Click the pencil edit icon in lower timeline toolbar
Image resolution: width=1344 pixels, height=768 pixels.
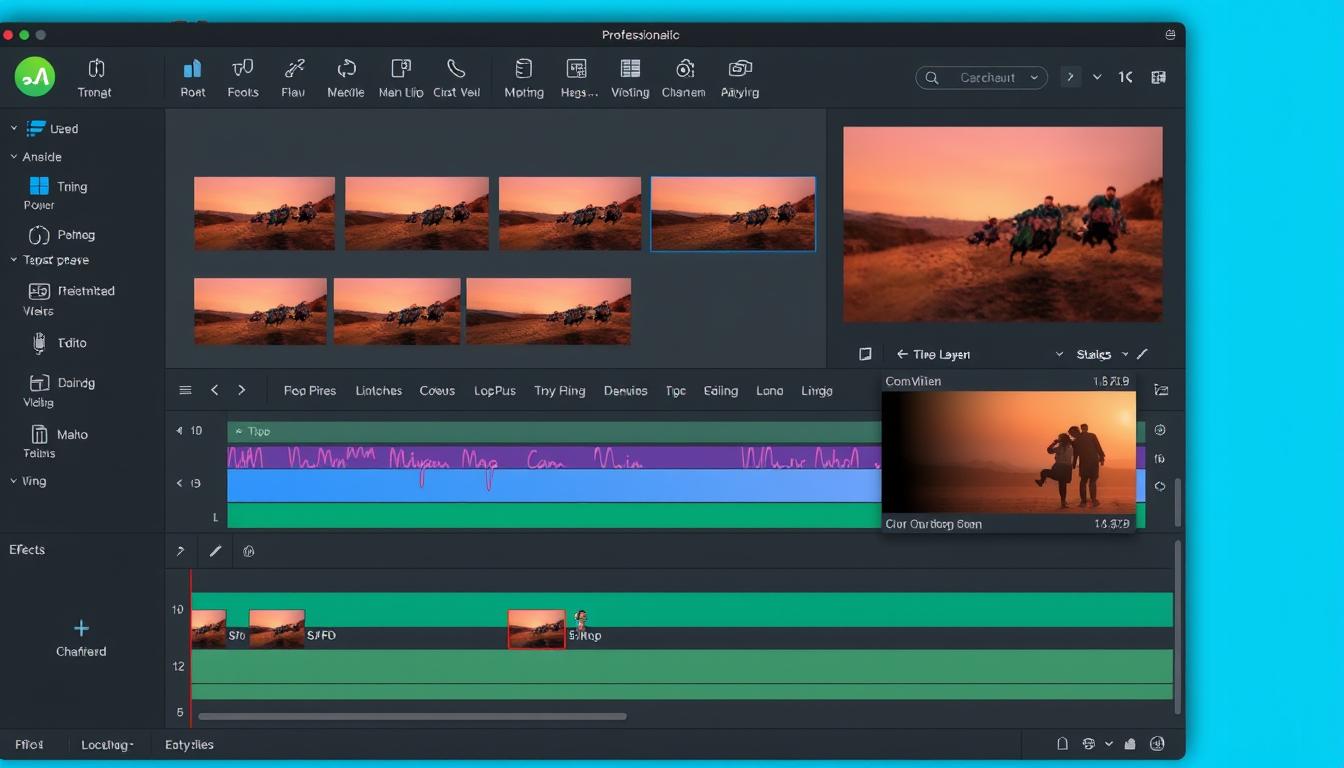tap(215, 551)
